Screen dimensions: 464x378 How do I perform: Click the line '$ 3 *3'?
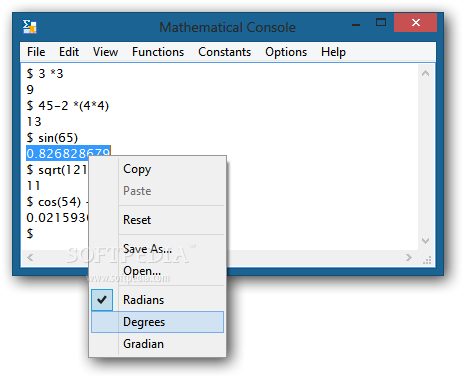(45, 74)
